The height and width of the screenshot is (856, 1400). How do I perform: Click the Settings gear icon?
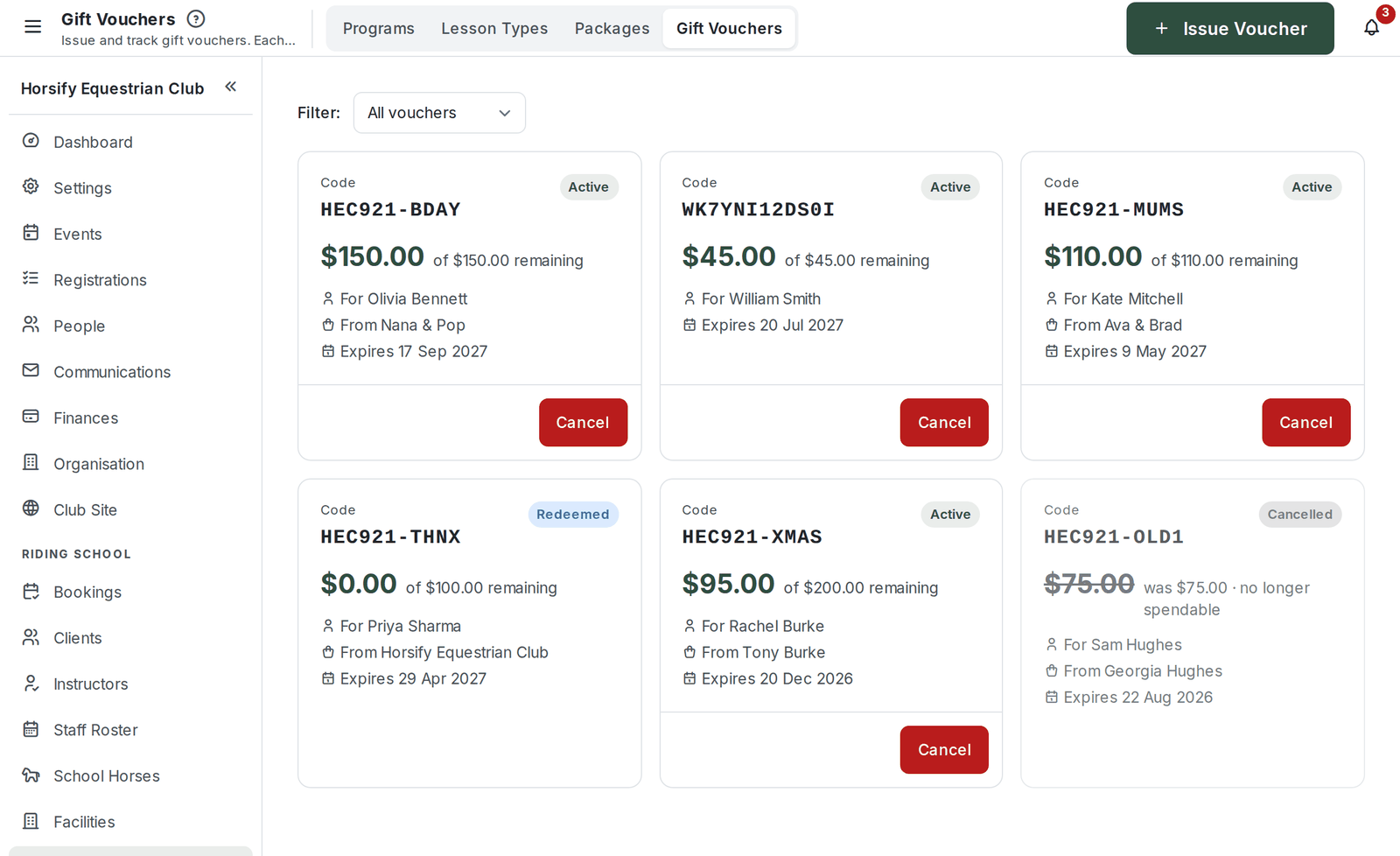point(31,186)
